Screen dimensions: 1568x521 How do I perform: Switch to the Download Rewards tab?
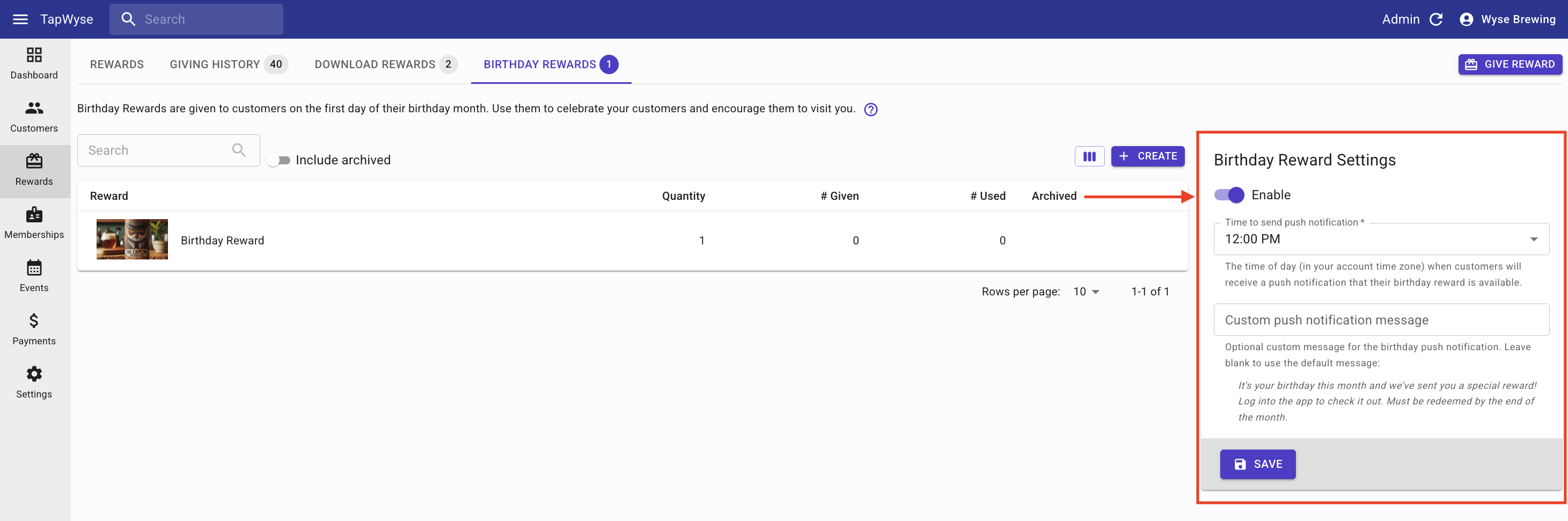[x=385, y=64]
